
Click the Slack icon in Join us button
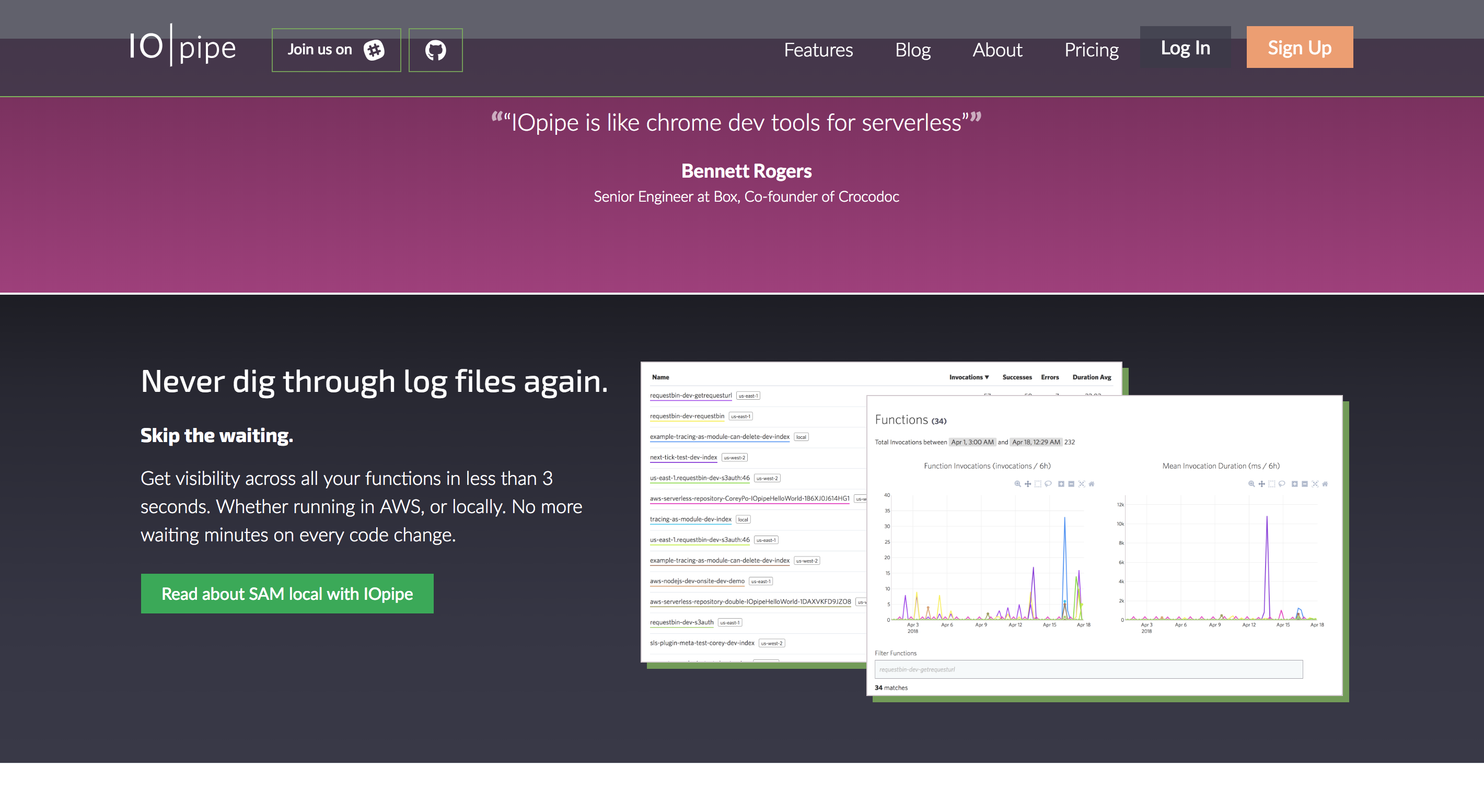tap(375, 50)
